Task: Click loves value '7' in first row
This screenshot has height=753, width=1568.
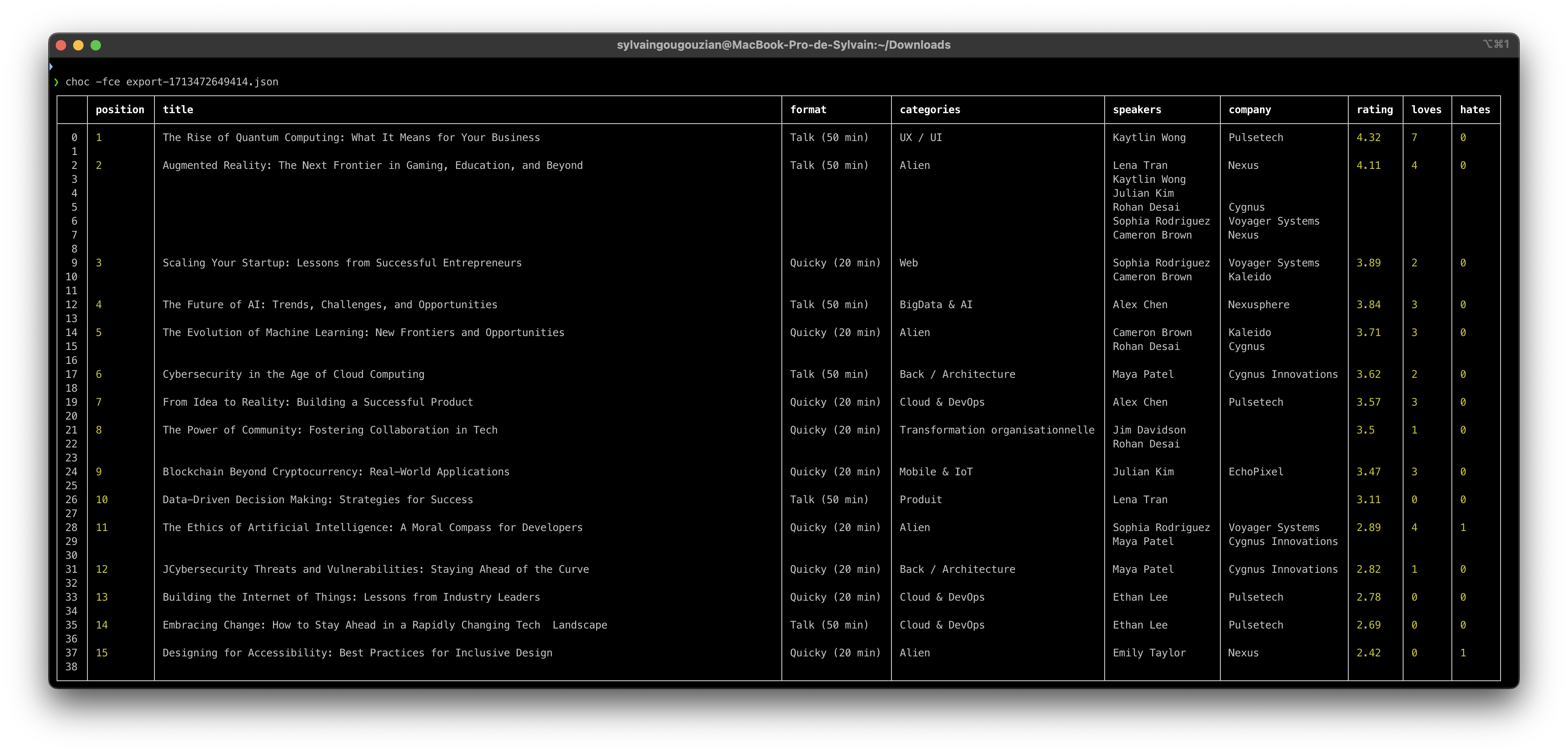Action: (x=1414, y=138)
